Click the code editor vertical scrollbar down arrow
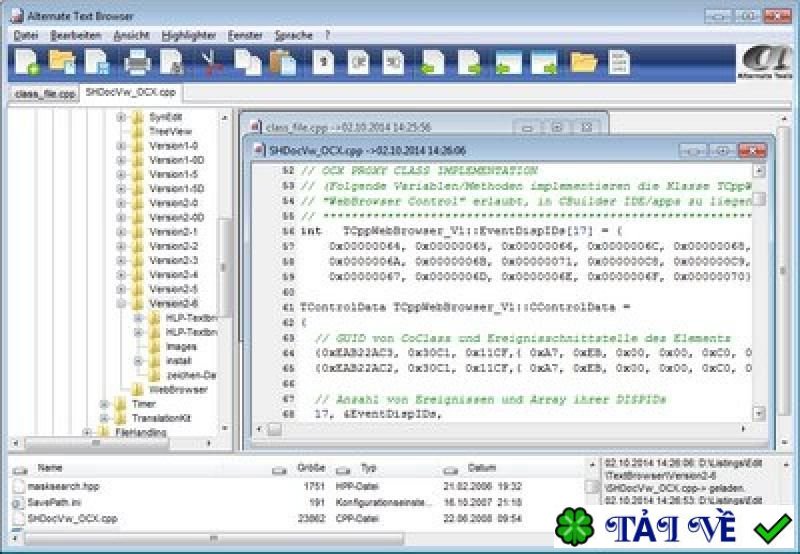This screenshot has height=554, width=800. click(x=759, y=413)
